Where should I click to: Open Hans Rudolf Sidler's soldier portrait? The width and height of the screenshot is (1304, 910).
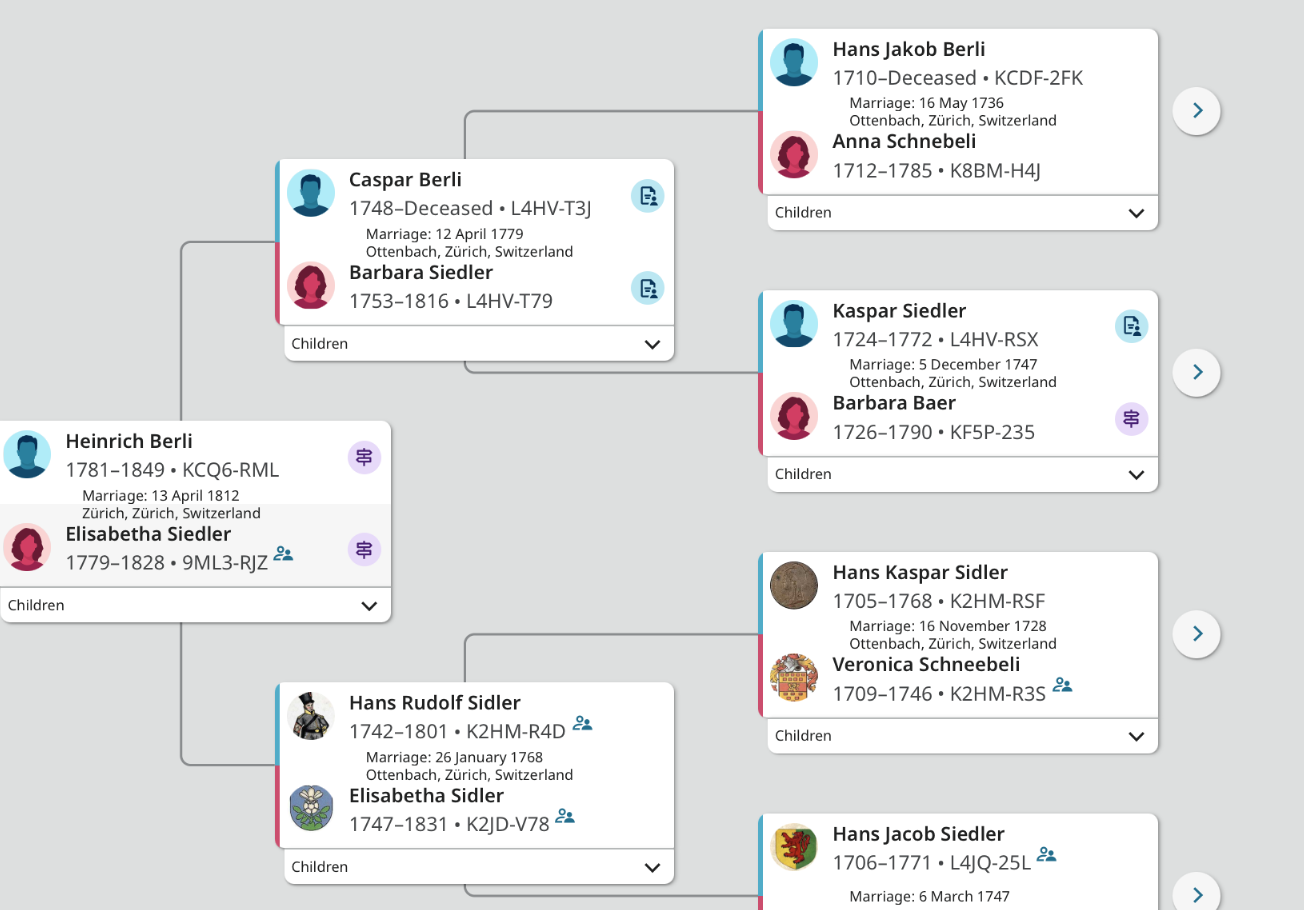pyautogui.click(x=311, y=716)
